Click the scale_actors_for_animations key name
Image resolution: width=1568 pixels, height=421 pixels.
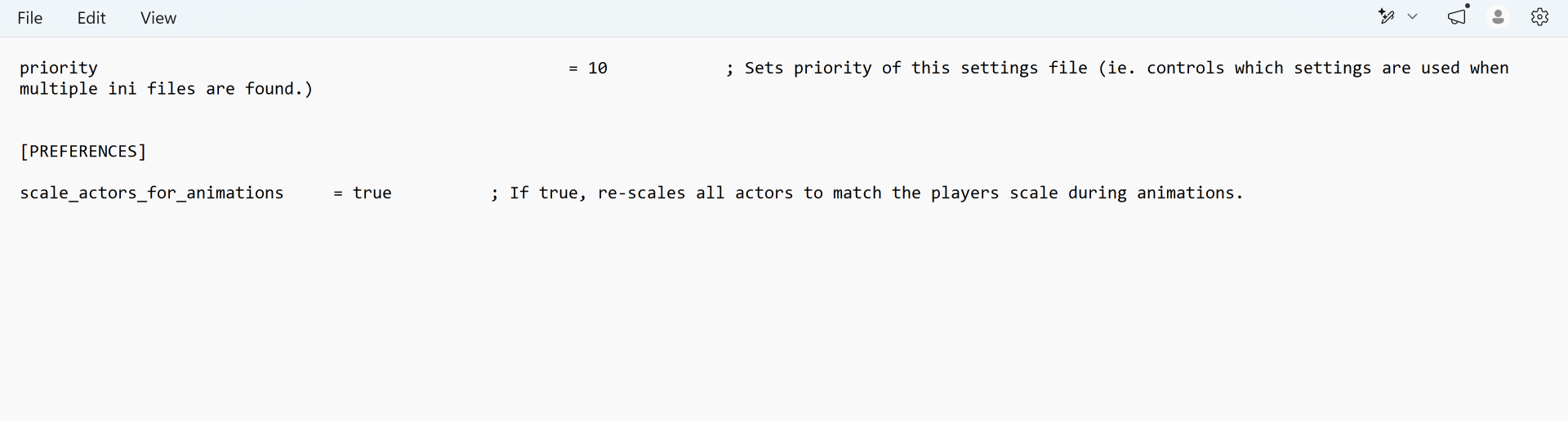[152, 193]
